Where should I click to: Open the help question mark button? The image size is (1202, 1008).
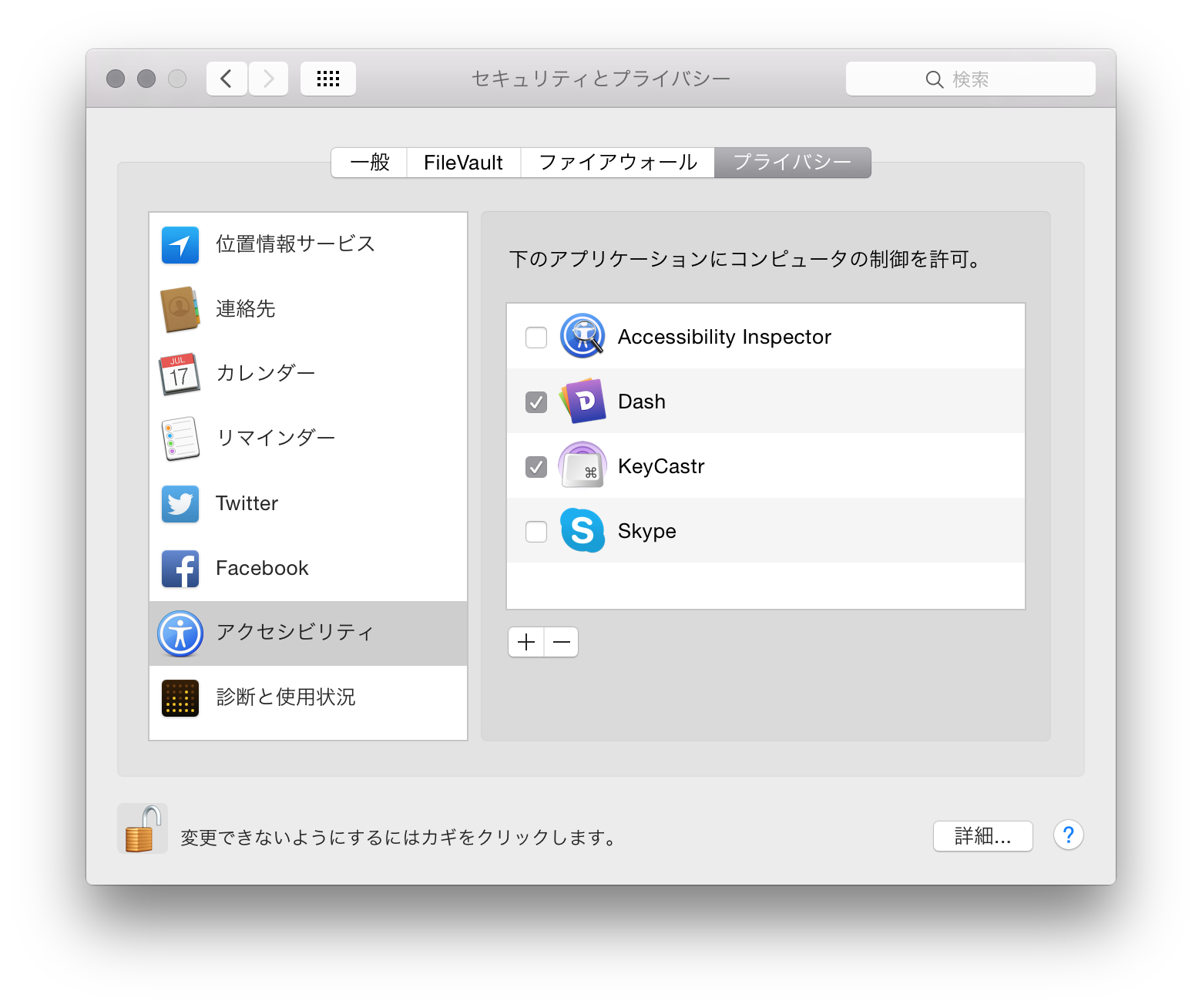click(1068, 835)
